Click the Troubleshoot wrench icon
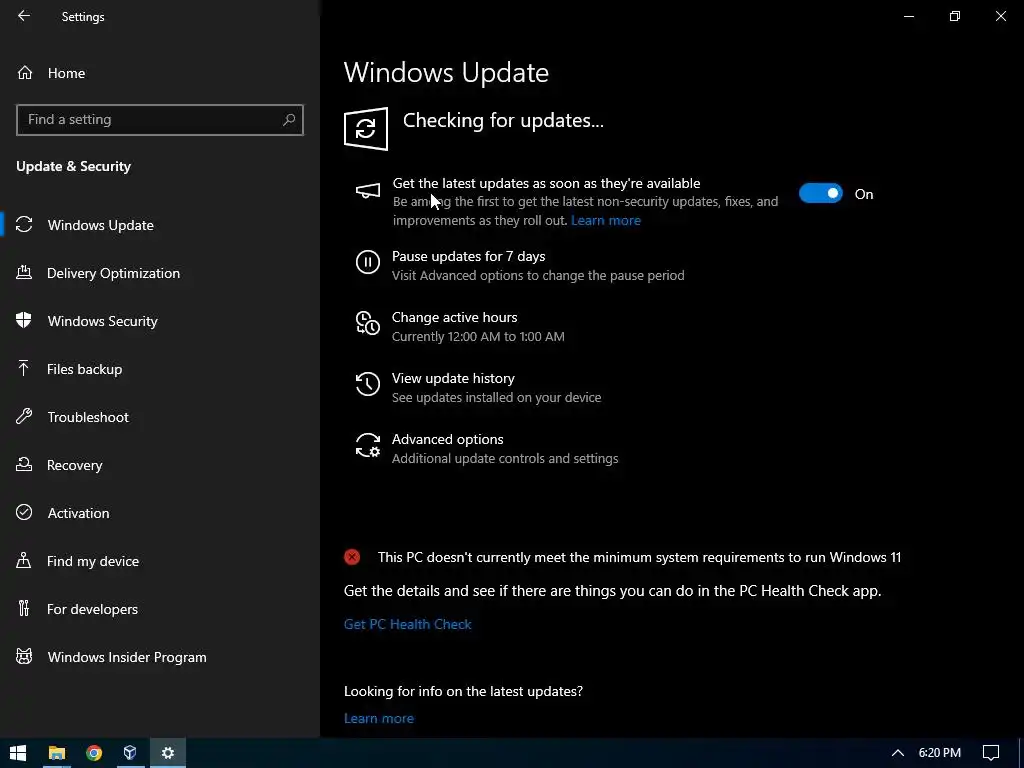Viewport: 1024px width, 768px height. point(24,417)
